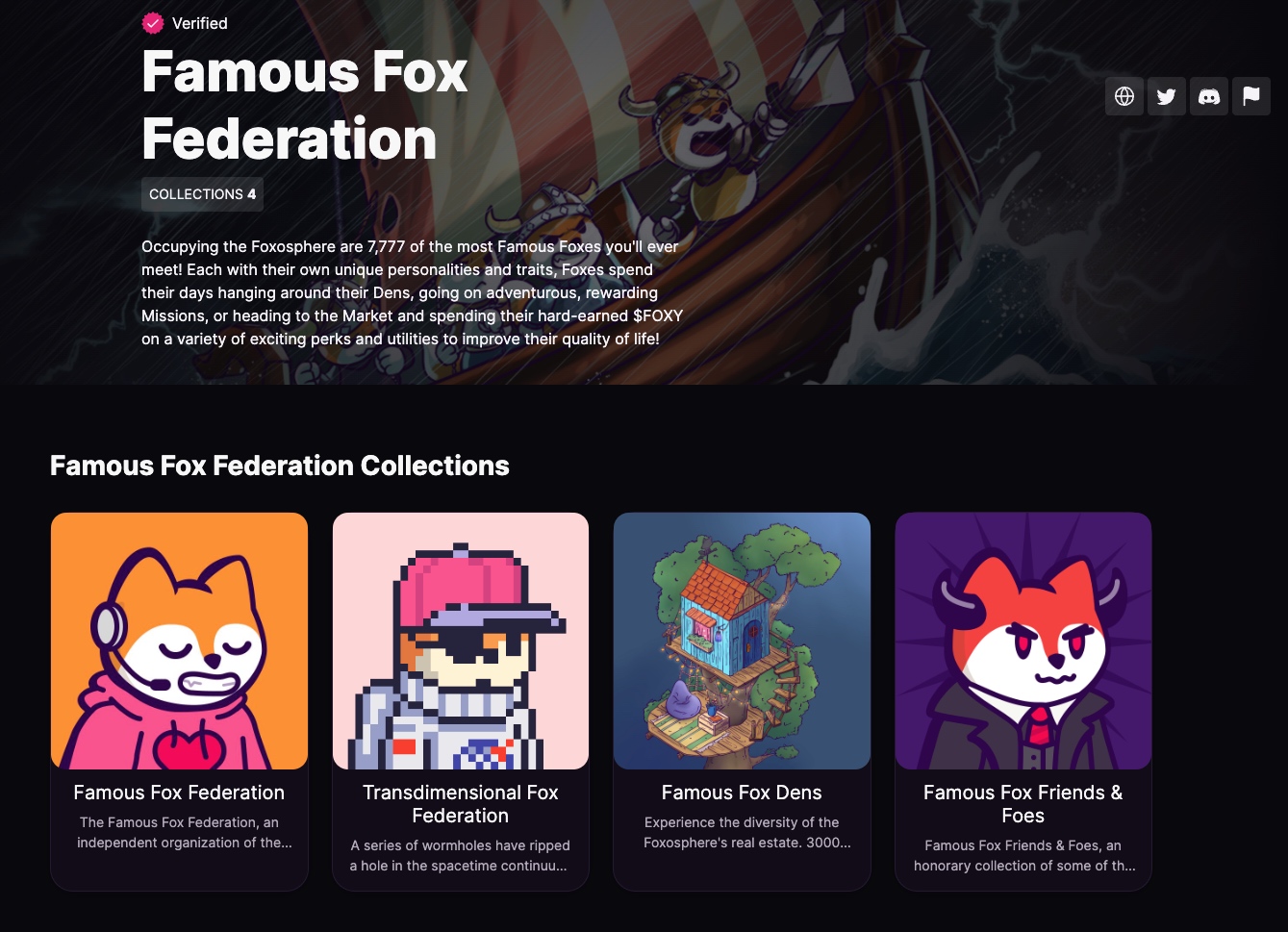Click the Famous Fox Dens description text
The width and height of the screenshot is (1288, 932).
point(746,833)
